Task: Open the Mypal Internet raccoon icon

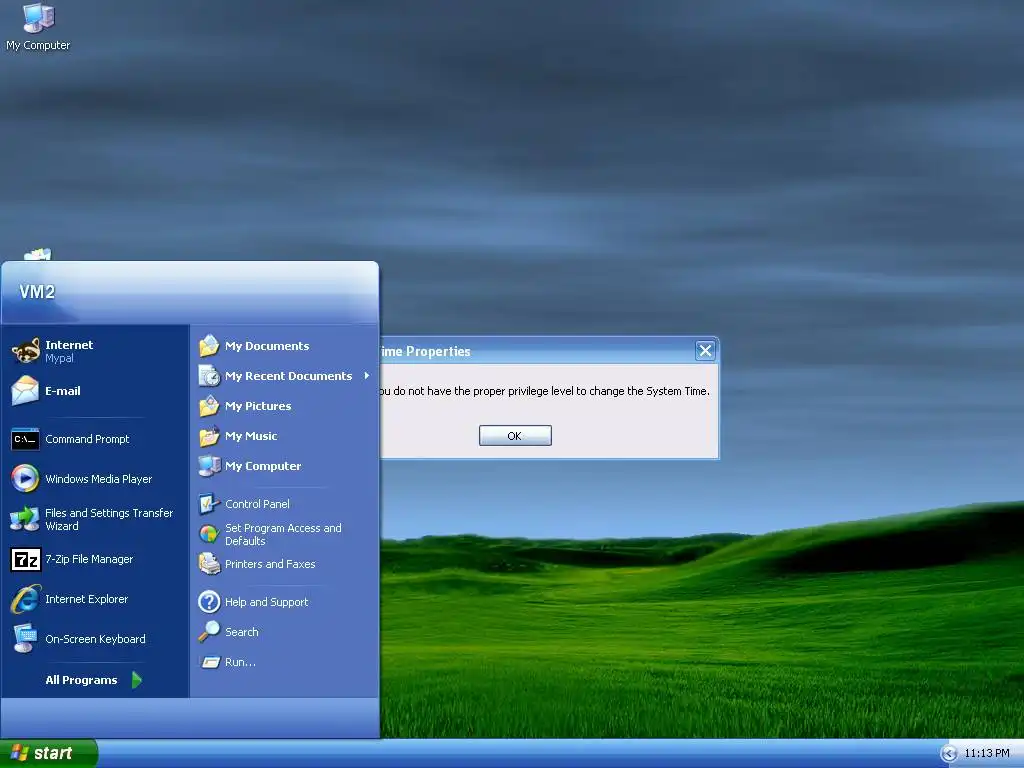Action: pos(25,351)
